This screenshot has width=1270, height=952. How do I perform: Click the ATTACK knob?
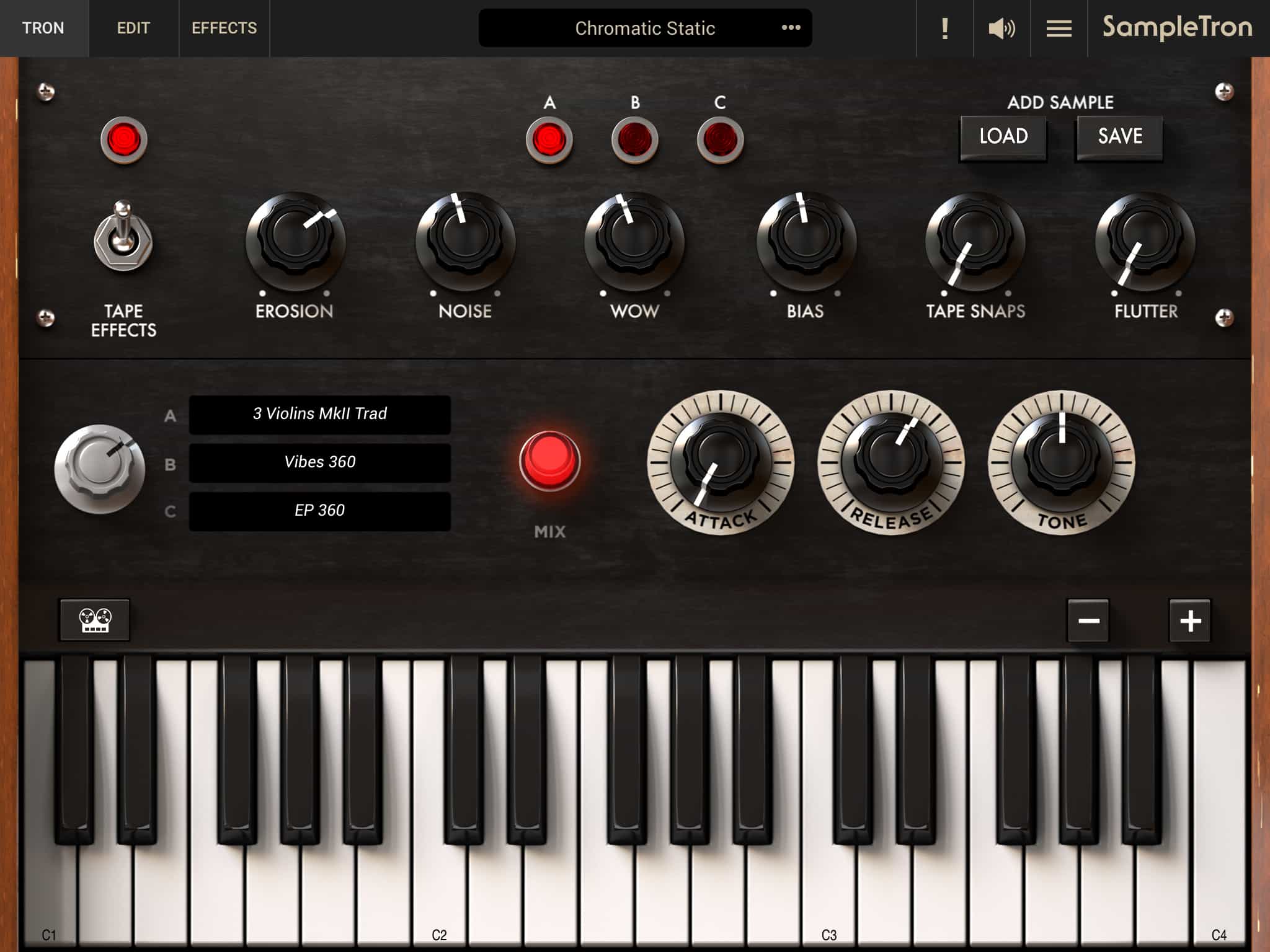(x=721, y=462)
